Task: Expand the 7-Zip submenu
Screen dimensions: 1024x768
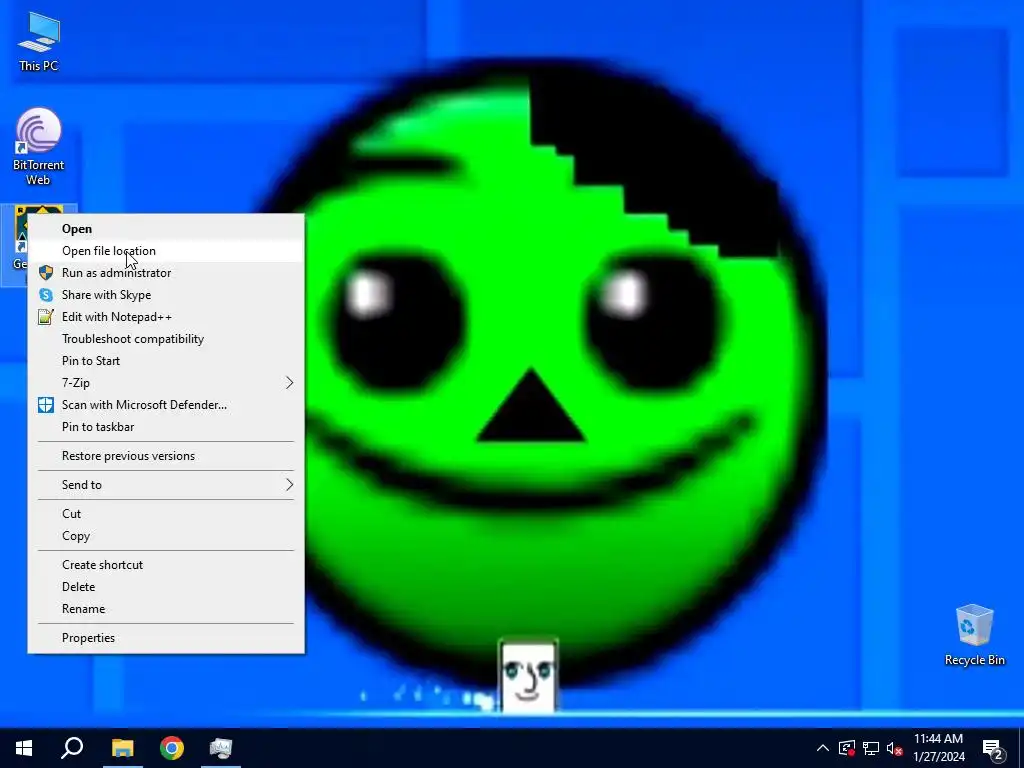Action: pyautogui.click(x=166, y=383)
